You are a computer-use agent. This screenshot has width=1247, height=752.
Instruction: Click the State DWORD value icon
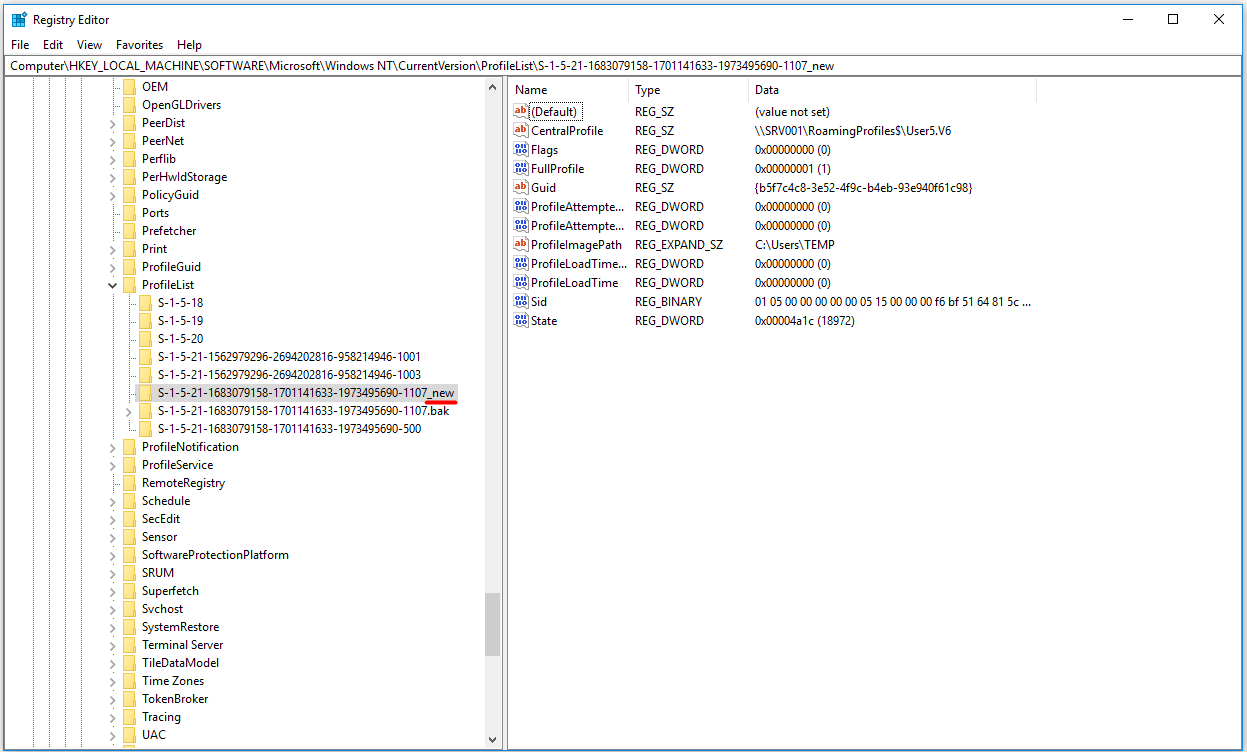(x=520, y=320)
